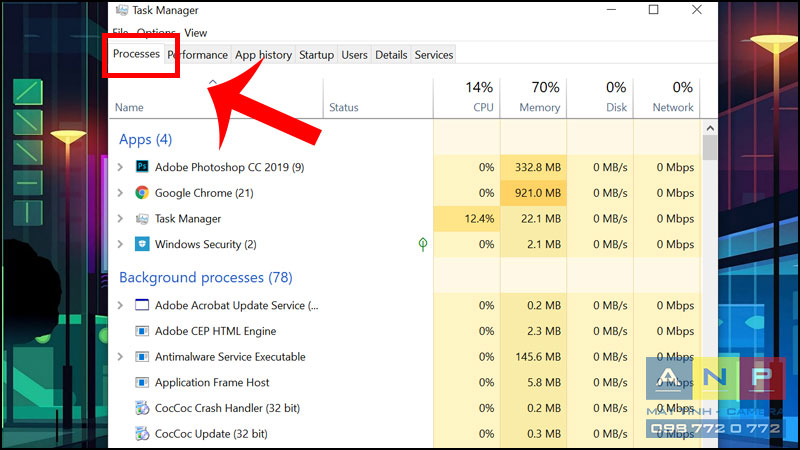Expand the Windows Security group
The width and height of the screenshot is (800, 450).
click(120, 244)
